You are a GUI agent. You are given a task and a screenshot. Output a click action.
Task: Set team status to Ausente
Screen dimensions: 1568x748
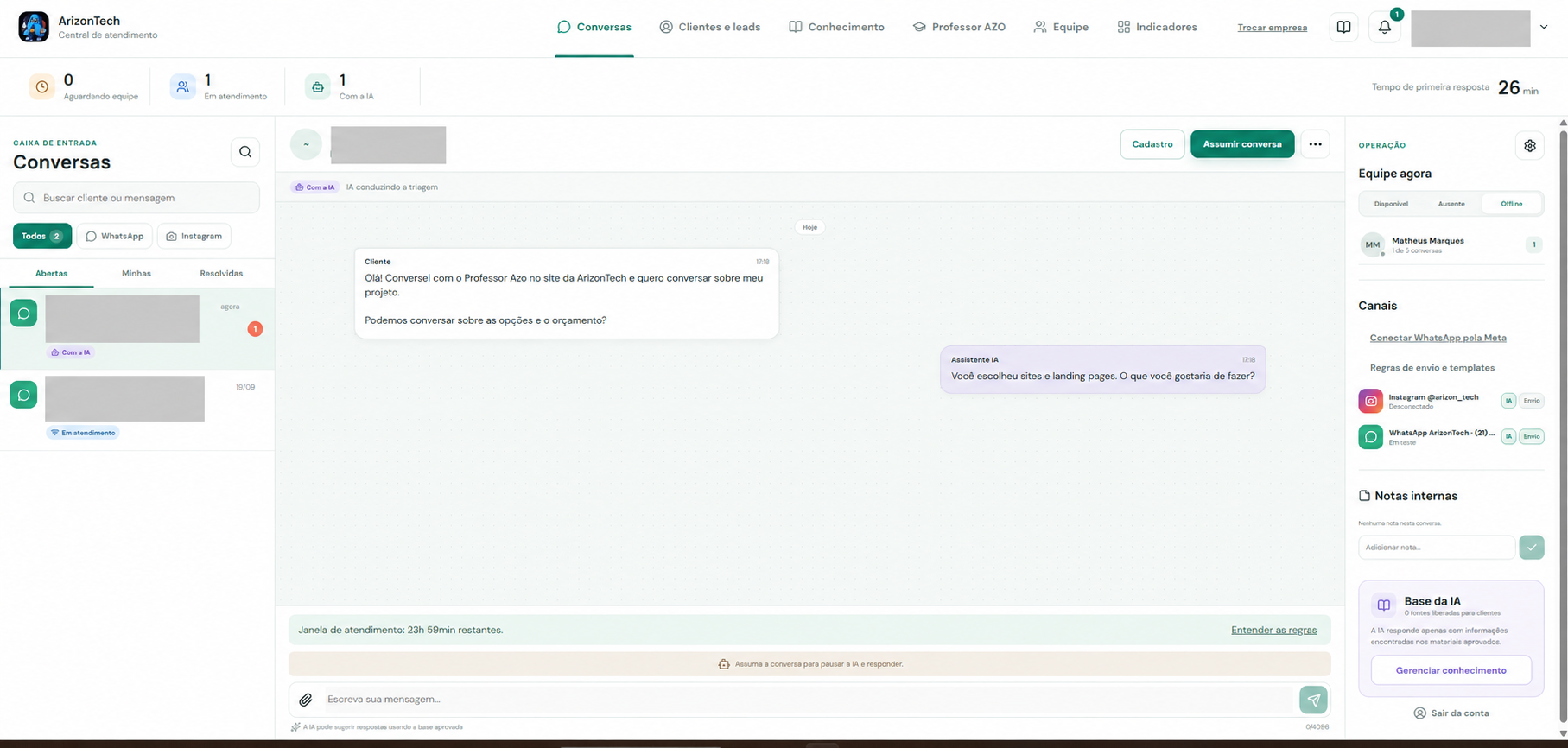1451,204
